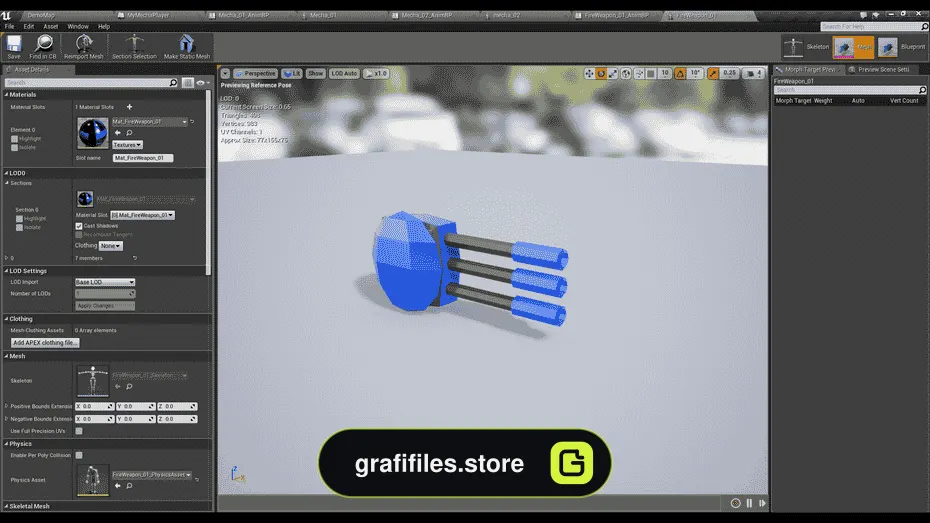Open Asset Details view options eye dropdown

(203, 83)
